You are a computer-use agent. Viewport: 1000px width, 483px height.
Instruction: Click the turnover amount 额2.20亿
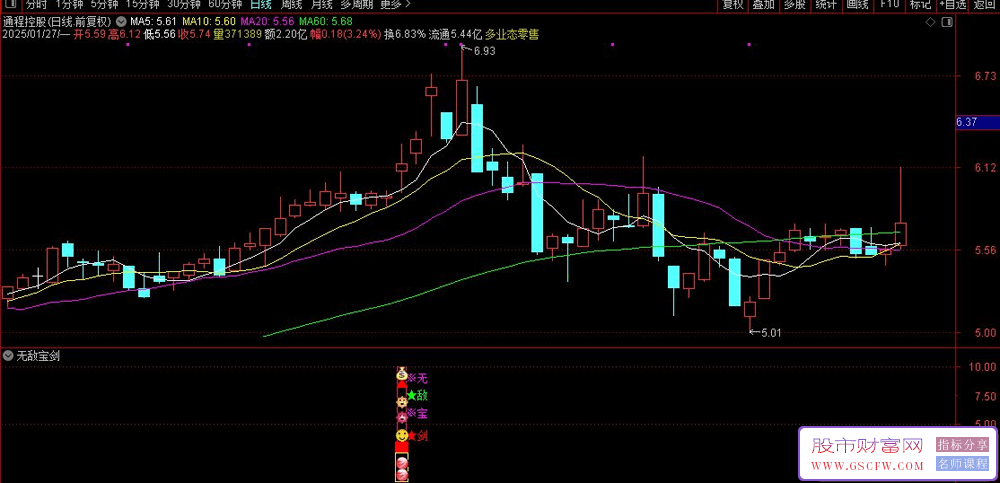287,34
